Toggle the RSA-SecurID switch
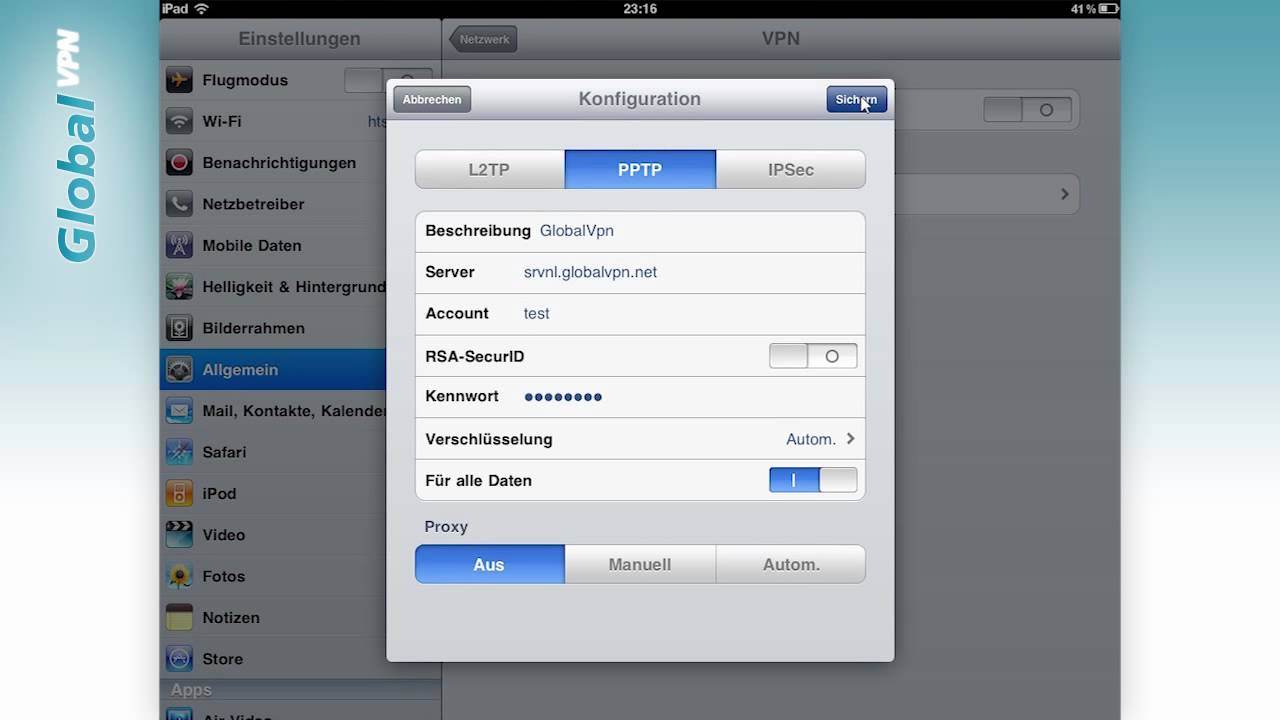 click(813, 356)
